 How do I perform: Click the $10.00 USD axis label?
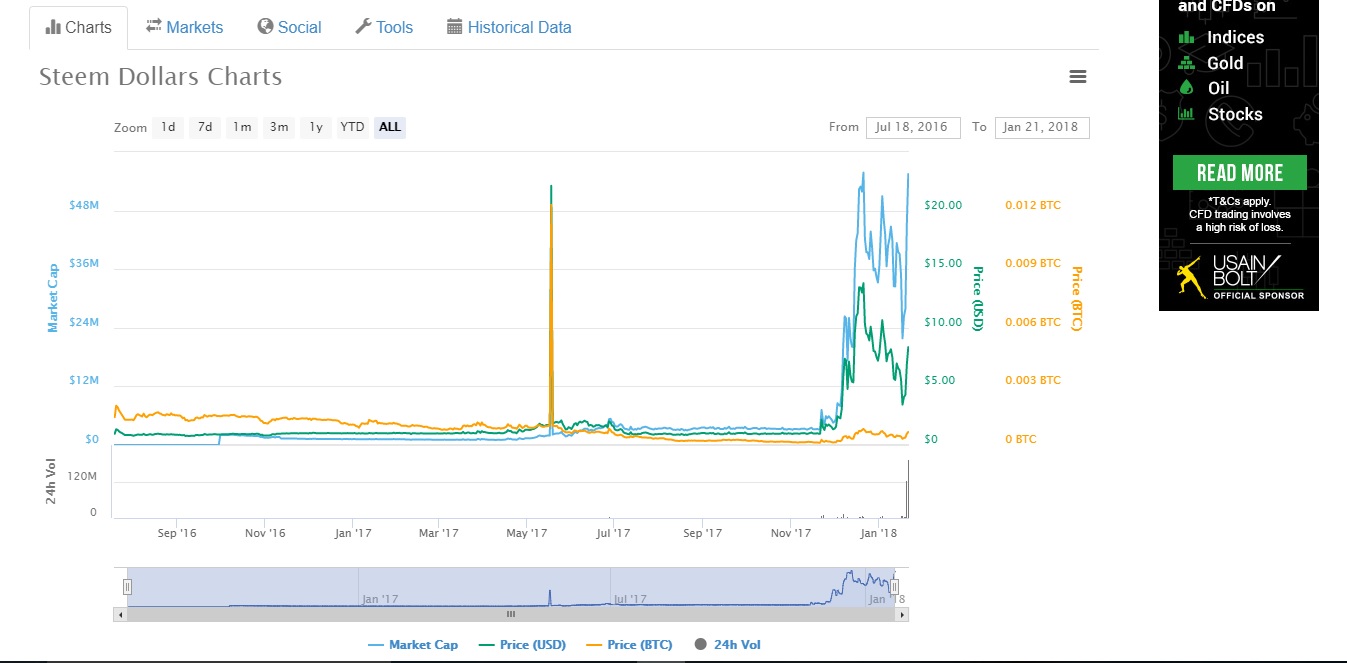point(944,322)
